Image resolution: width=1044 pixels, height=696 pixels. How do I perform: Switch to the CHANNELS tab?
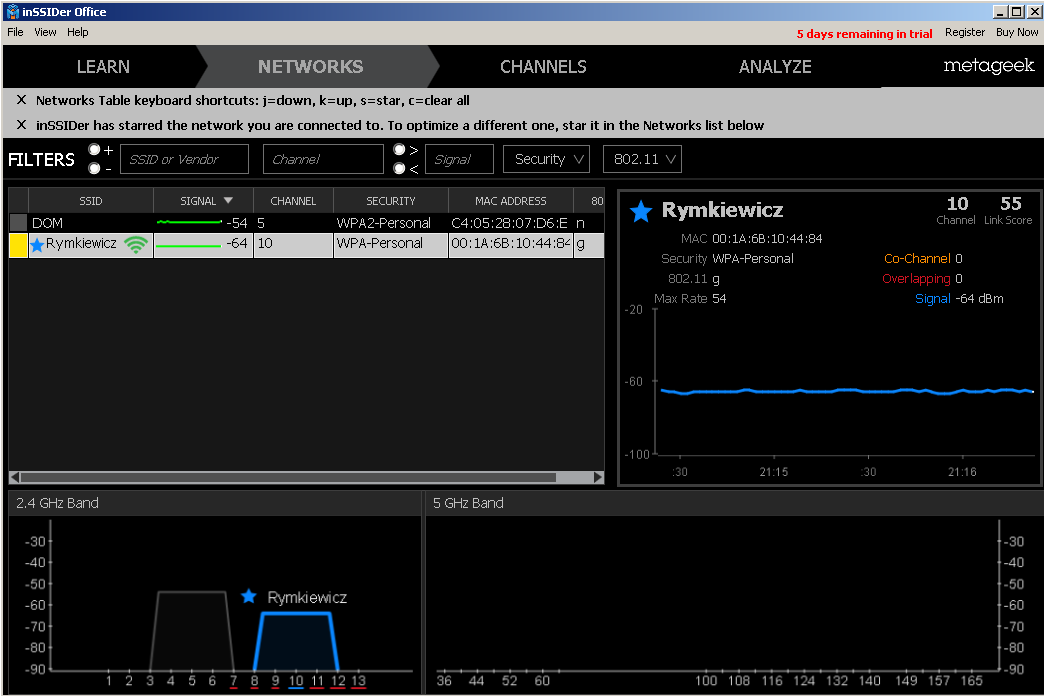click(543, 67)
